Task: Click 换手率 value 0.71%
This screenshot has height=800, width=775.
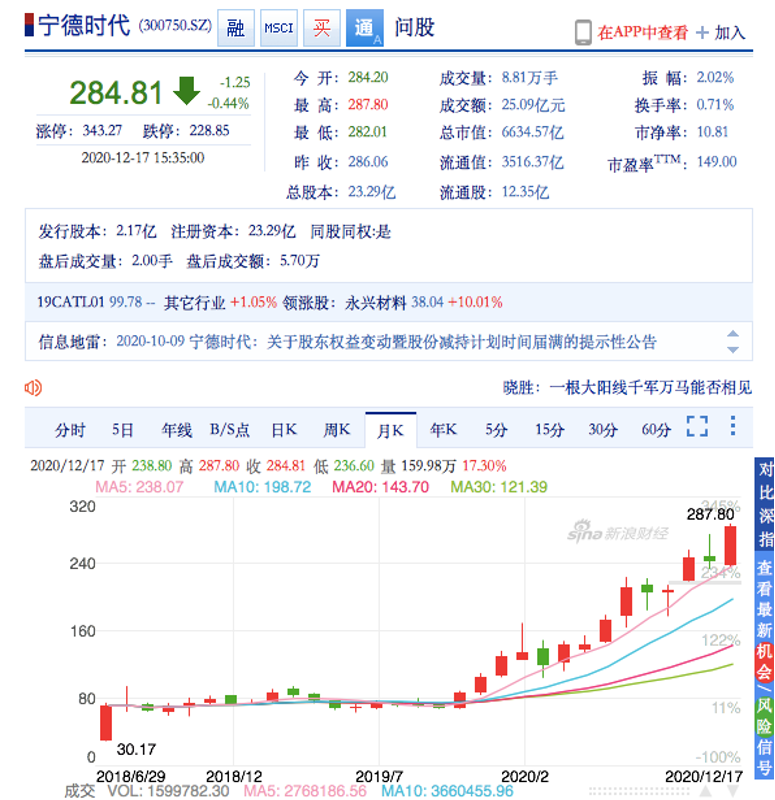Action: click(x=715, y=105)
